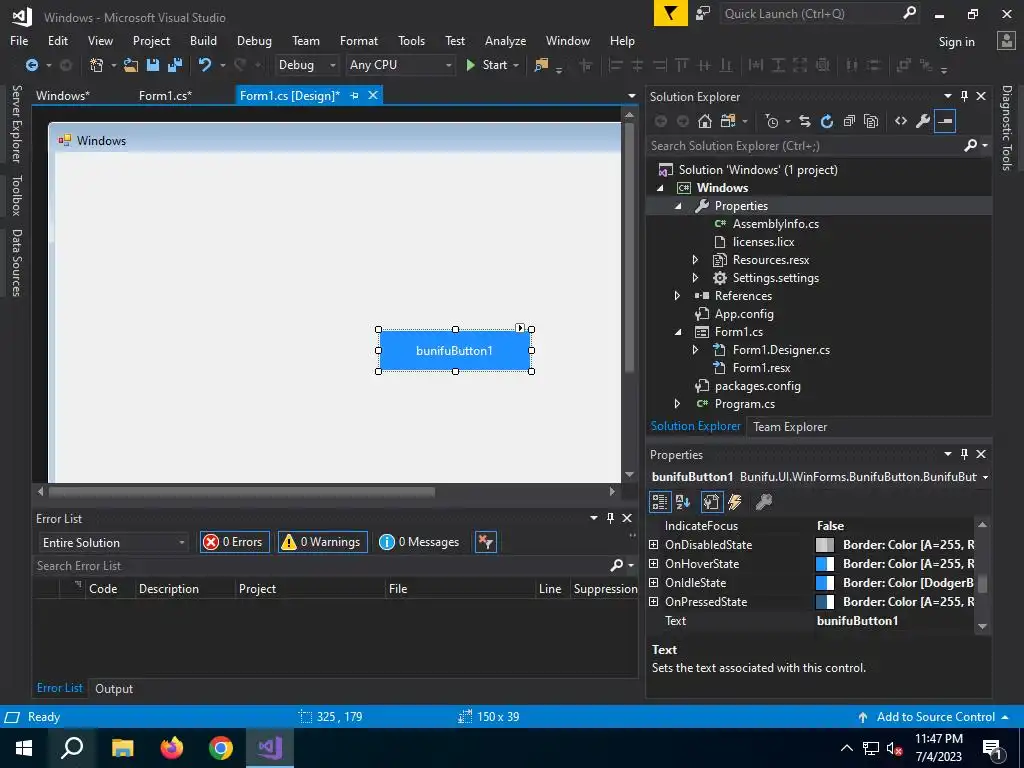1024x768 pixels.
Task: Click the feedback smiley icon in title bar
Action: (x=703, y=14)
